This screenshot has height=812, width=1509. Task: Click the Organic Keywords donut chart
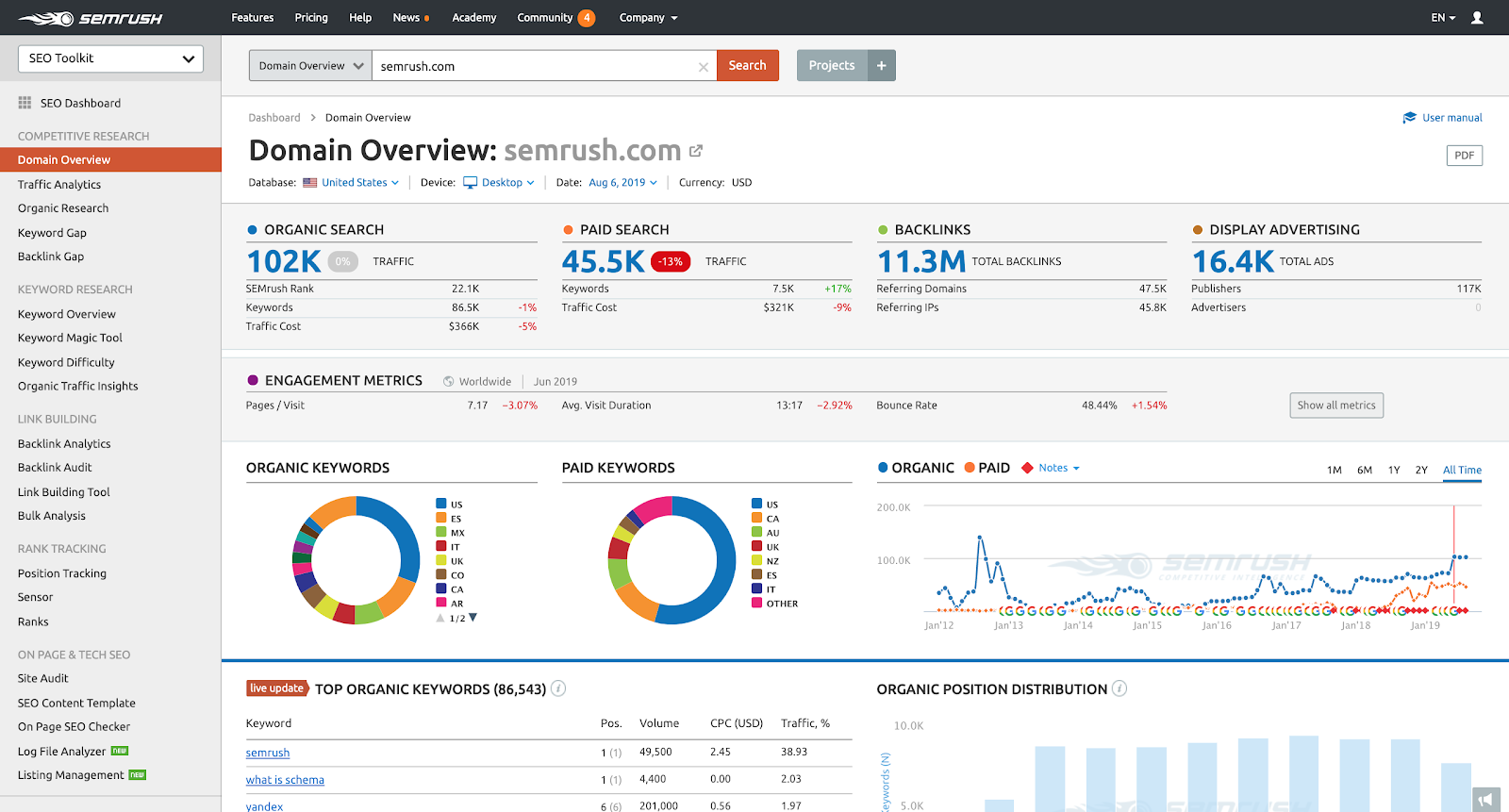[x=356, y=560]
